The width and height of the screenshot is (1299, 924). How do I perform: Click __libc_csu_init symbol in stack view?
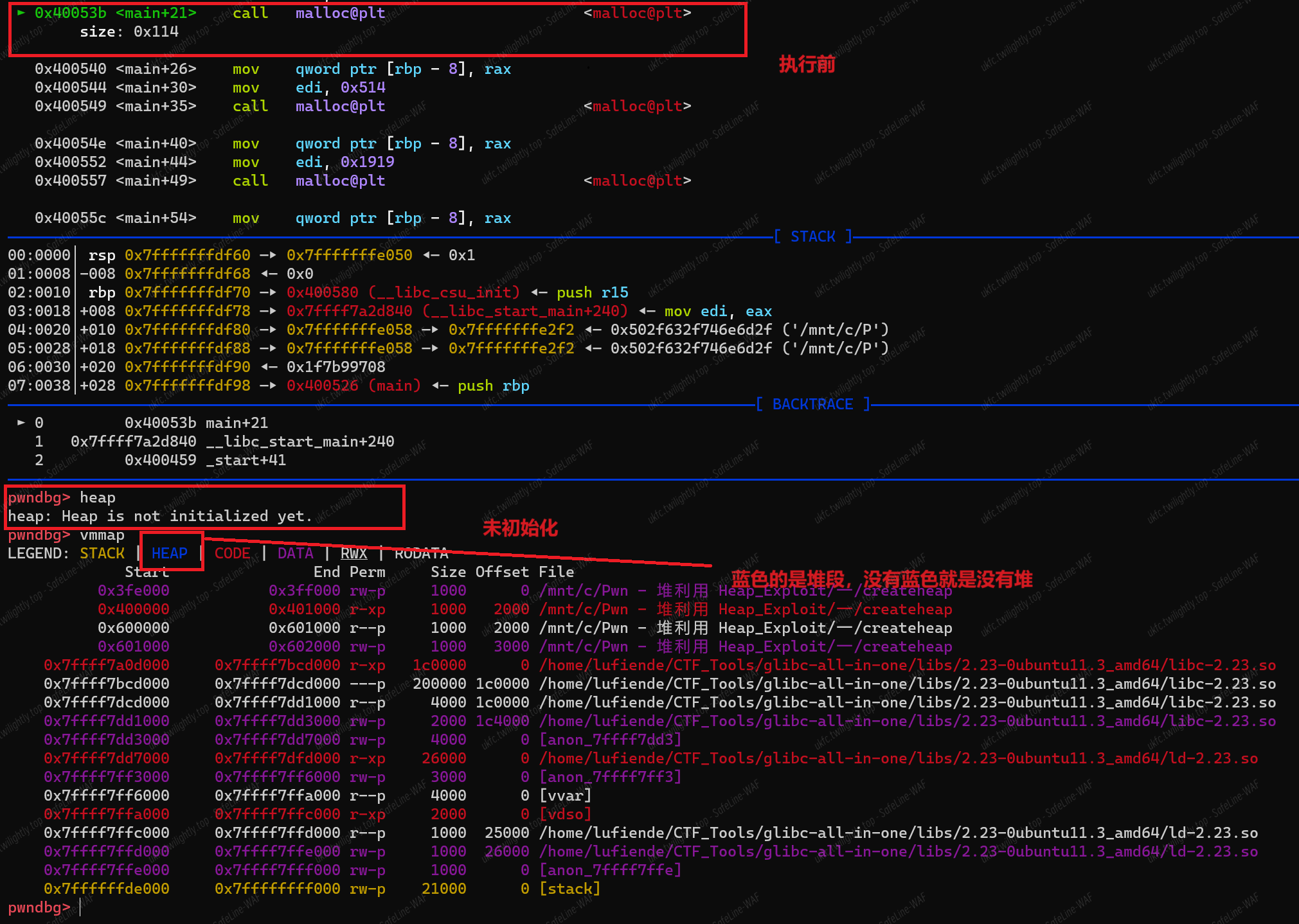(444, 292)
